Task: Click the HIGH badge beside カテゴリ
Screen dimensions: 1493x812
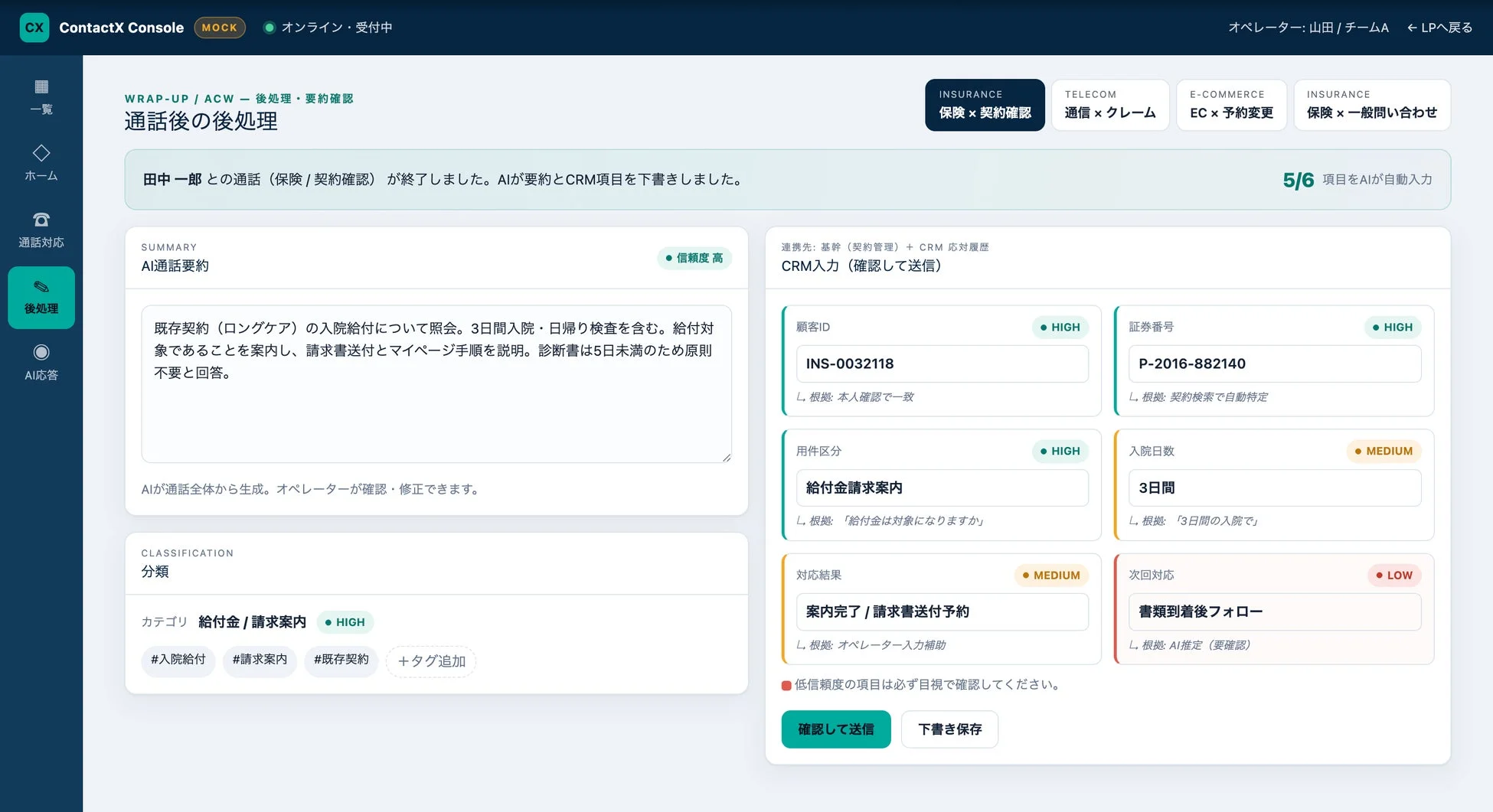Action: pos(345,622)
